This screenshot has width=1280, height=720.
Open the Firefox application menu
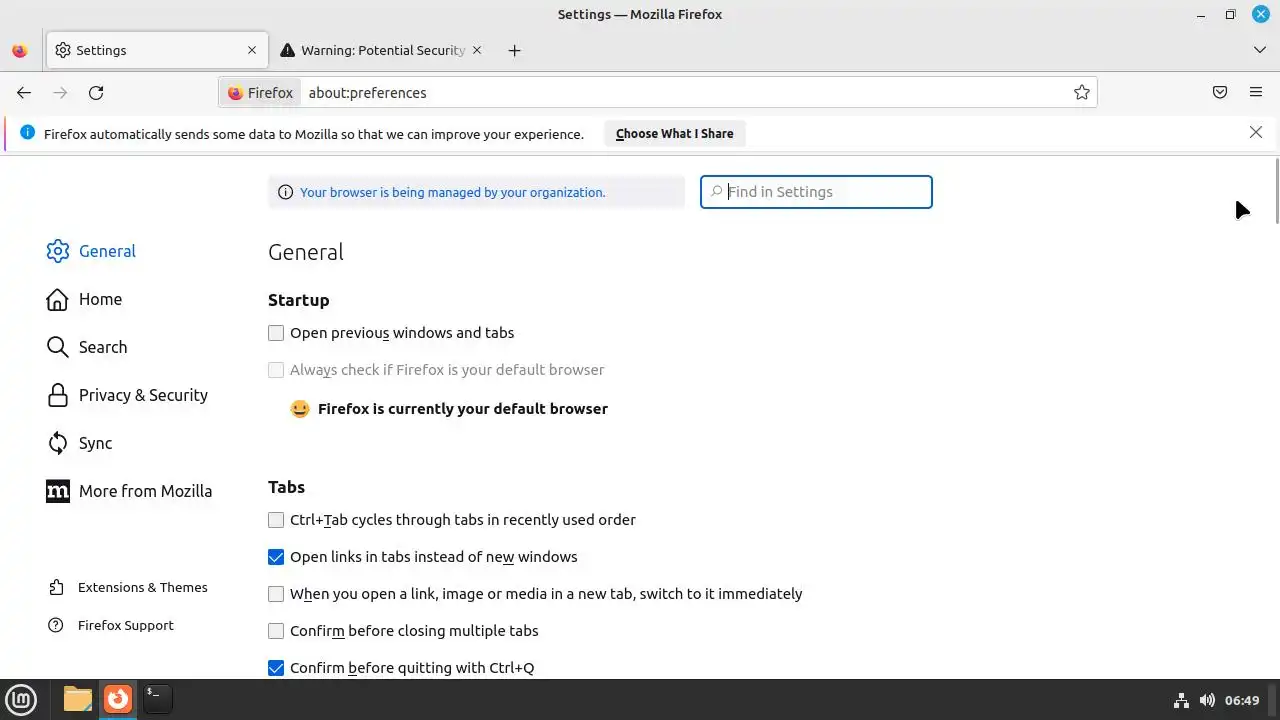pos(1256,93)
